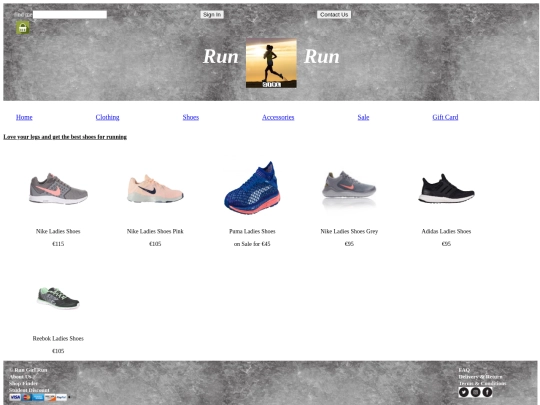
Task: Open the Shop Finder footer link
Action: coord(23,383)
